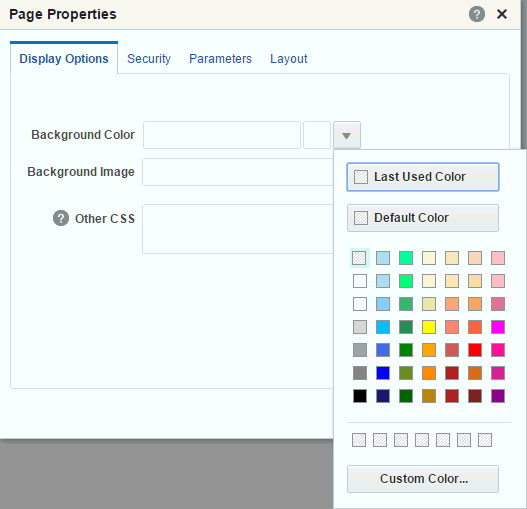Open the dialog help question mark icon
The height and width of the screenshot is (509, 527).
coord(477,14)
